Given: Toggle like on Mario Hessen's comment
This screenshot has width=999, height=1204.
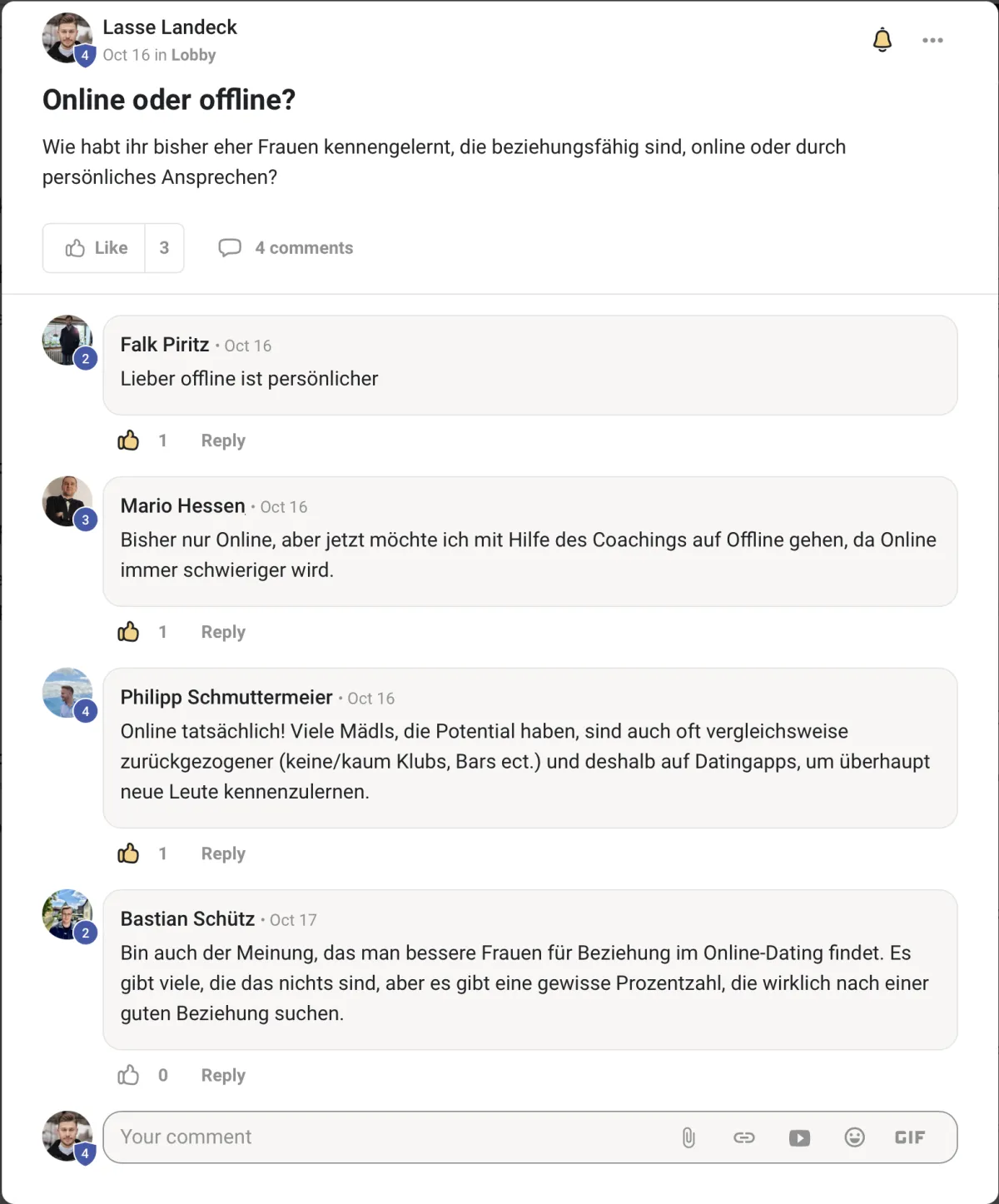Looking at the screenshot, I should tap(128, 632).
